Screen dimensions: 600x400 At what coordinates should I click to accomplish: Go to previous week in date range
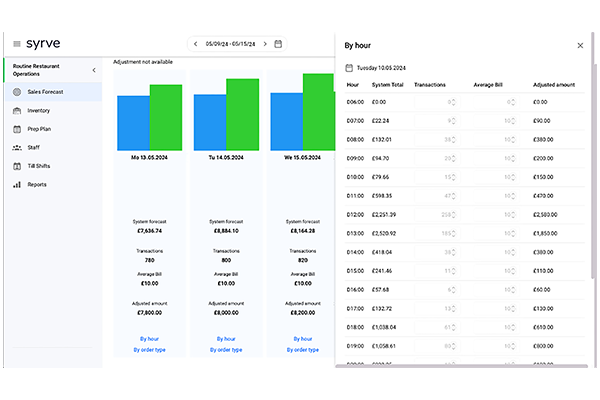pyautogui.click(x=196, y=44)
